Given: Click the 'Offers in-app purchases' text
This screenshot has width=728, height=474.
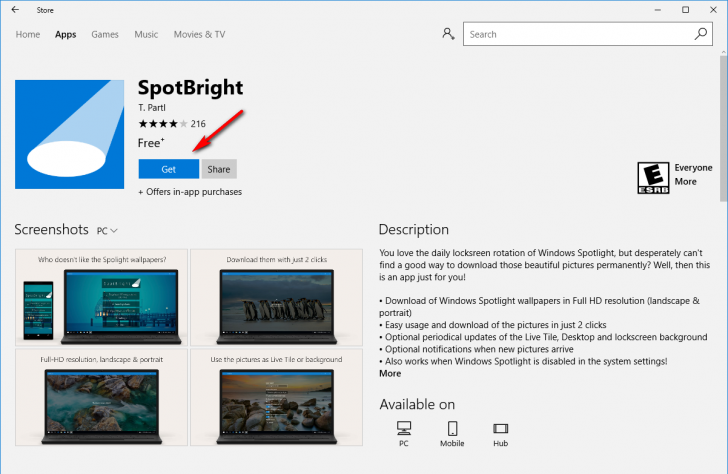Looking at the screenshot, I should (x=190, y=192).
